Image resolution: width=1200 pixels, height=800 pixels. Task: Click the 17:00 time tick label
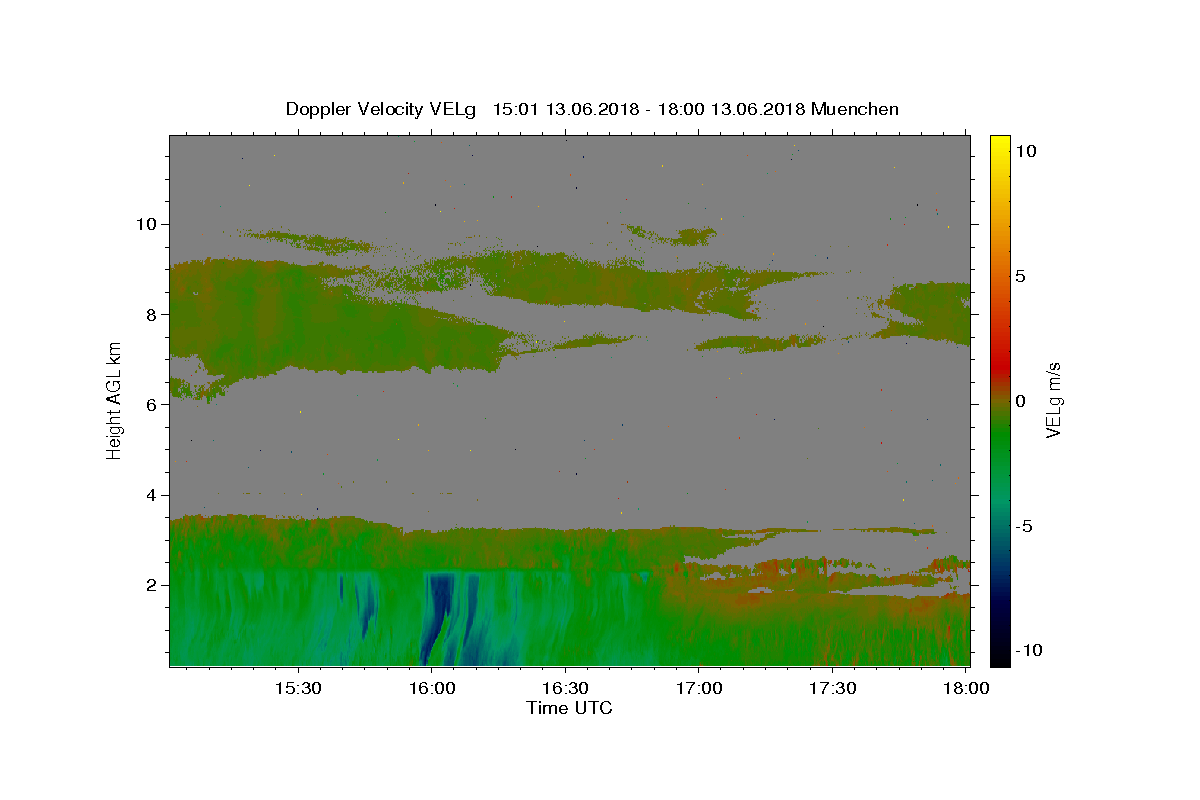point(698,688)
